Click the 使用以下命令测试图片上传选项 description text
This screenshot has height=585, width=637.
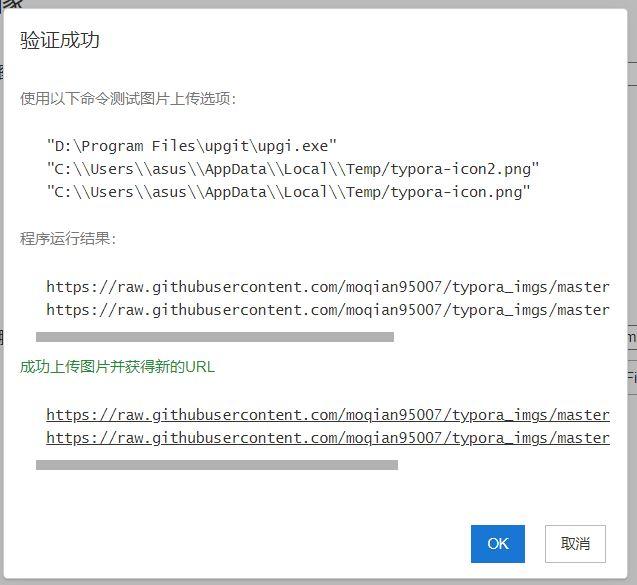[128, 98]
